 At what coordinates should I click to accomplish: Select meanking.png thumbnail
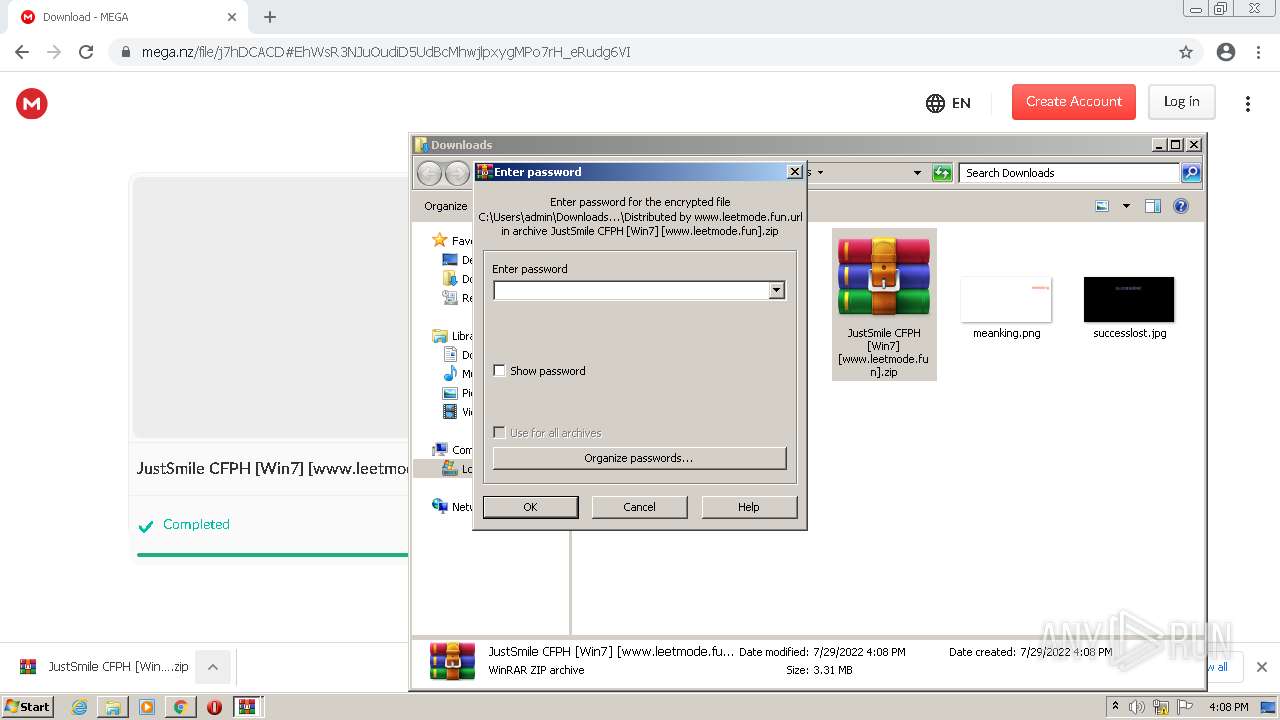pyautogui.click(x=1006, y=299)
